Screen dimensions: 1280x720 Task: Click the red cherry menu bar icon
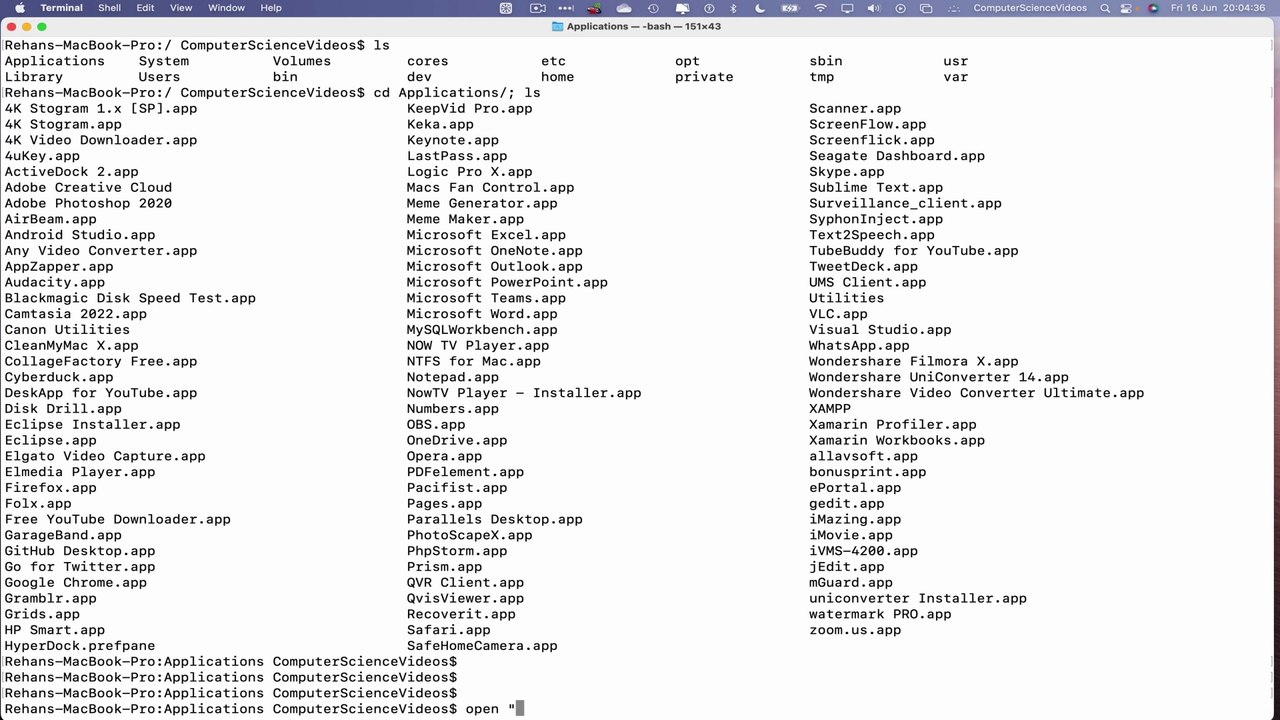click(596, 8)
